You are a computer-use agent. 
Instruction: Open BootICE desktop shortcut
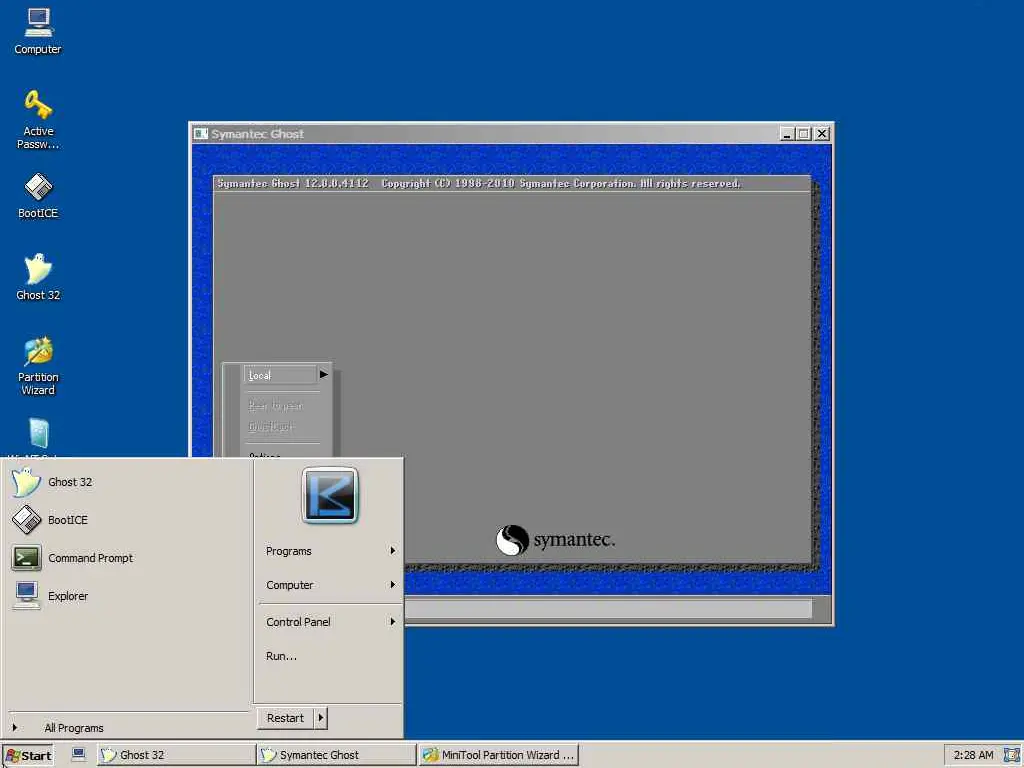pos(38,195)
